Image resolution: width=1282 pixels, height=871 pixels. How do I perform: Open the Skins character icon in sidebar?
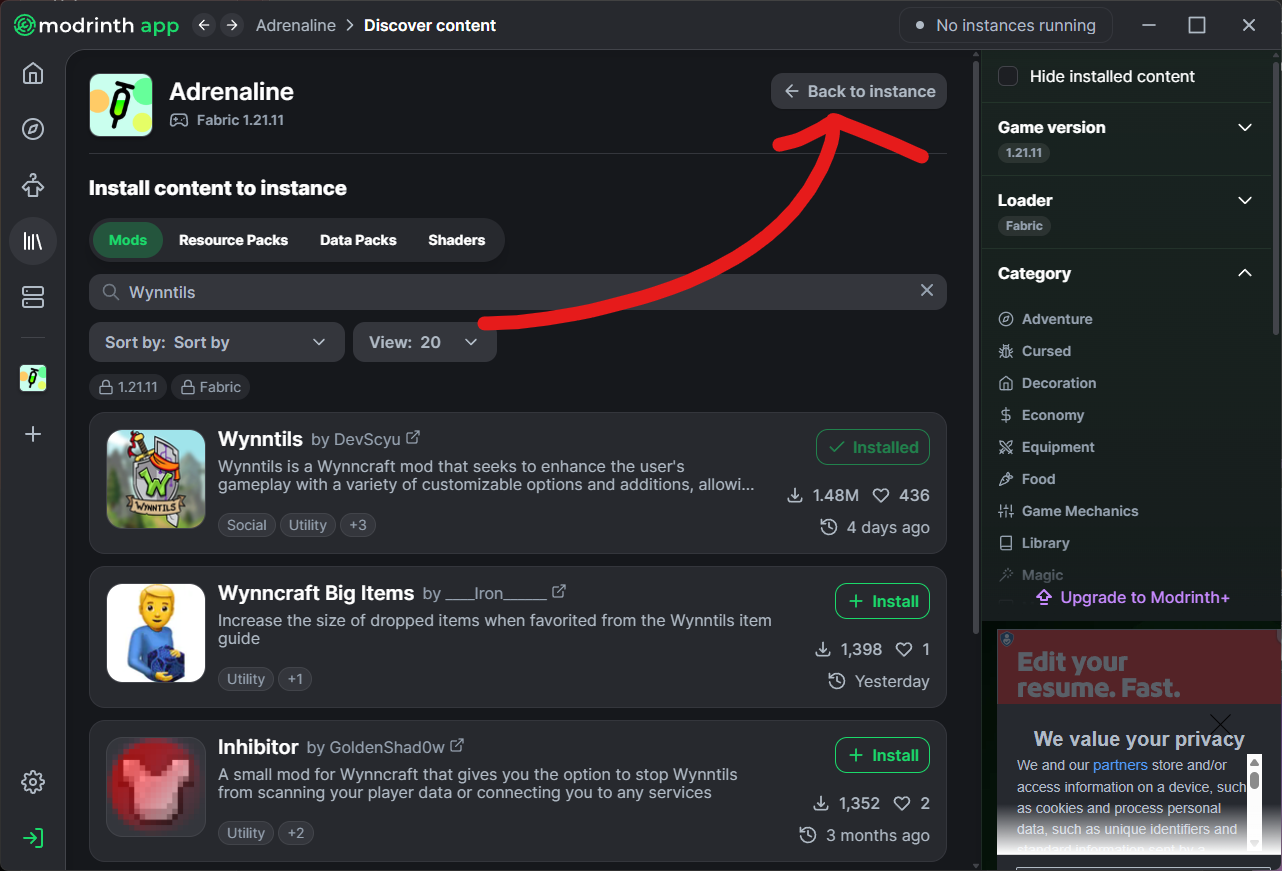pos(33,186)
